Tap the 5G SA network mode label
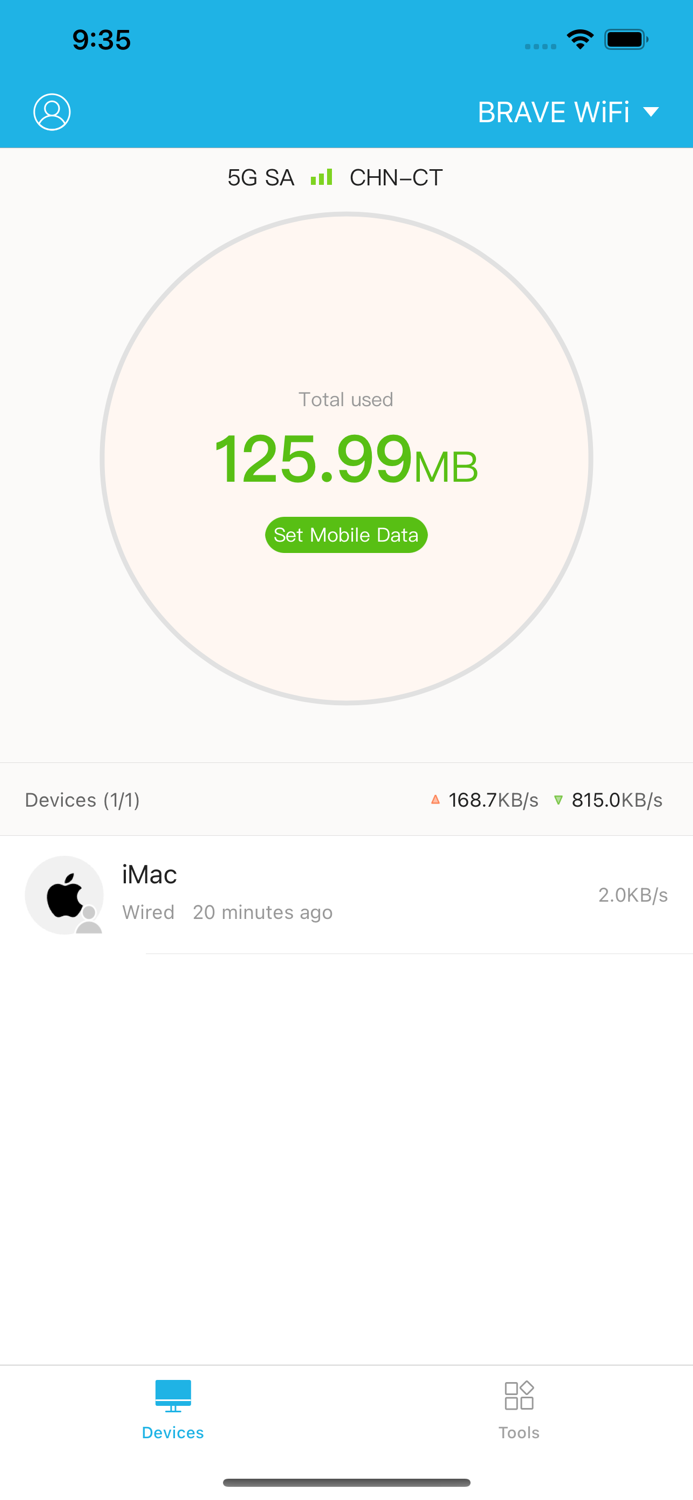This screenshot has height=1500, width=693. click(260, 177)
